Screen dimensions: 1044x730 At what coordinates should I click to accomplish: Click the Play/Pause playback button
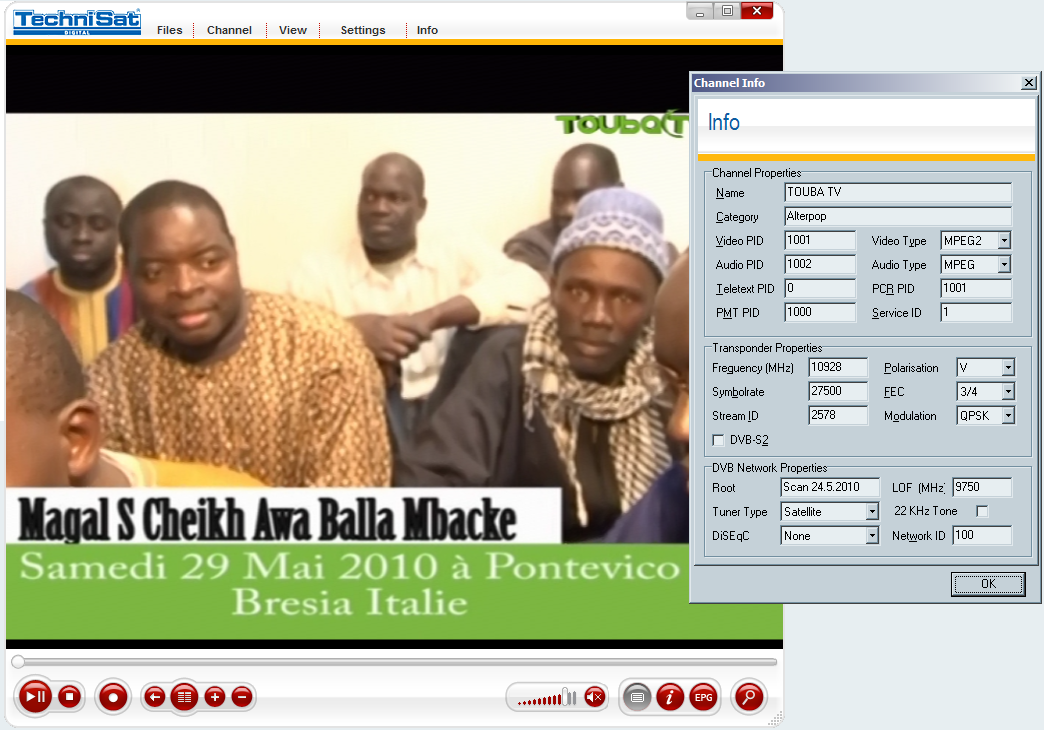point(35,697)
